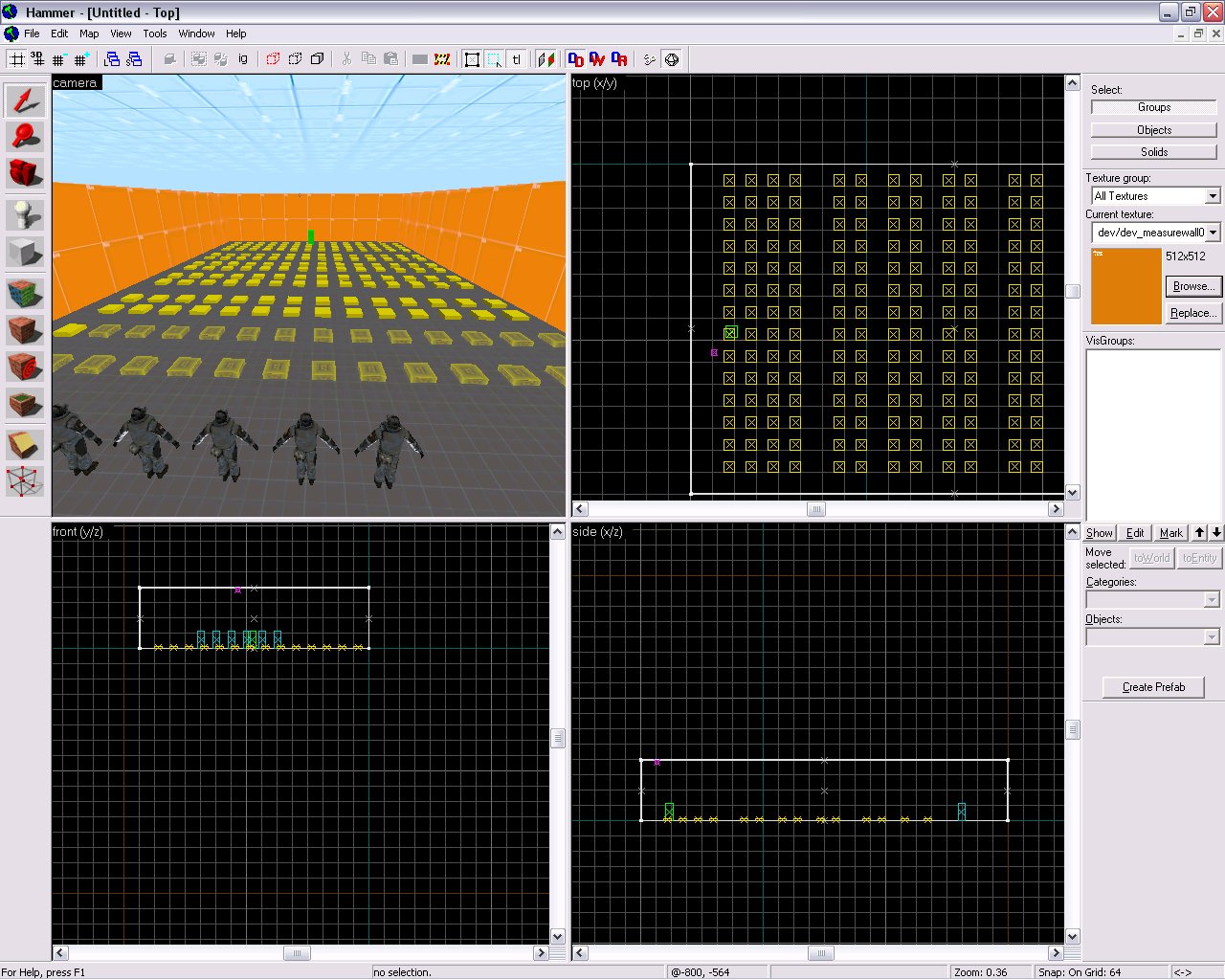The image size is (1225, 980).
Task: Open the File menu
Action: point(32,33)
